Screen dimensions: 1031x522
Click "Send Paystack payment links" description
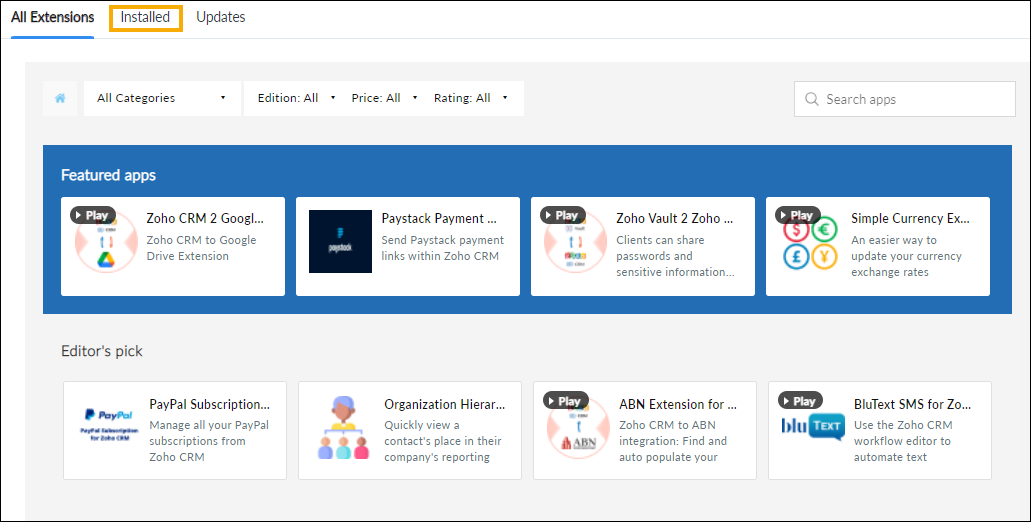[x=443, y=248]
